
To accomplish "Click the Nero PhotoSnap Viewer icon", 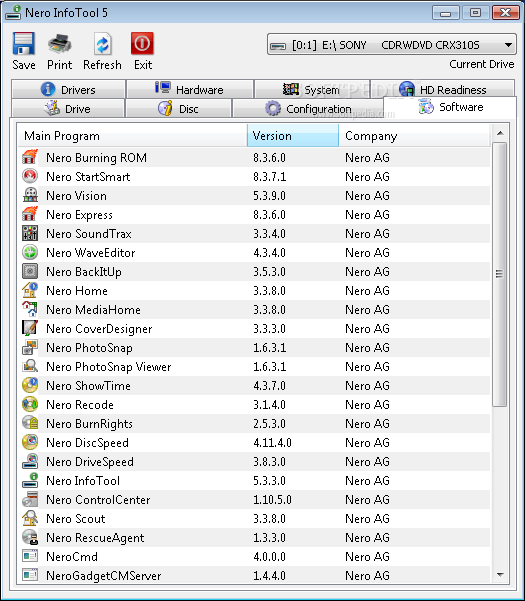I will pos(30,366).
